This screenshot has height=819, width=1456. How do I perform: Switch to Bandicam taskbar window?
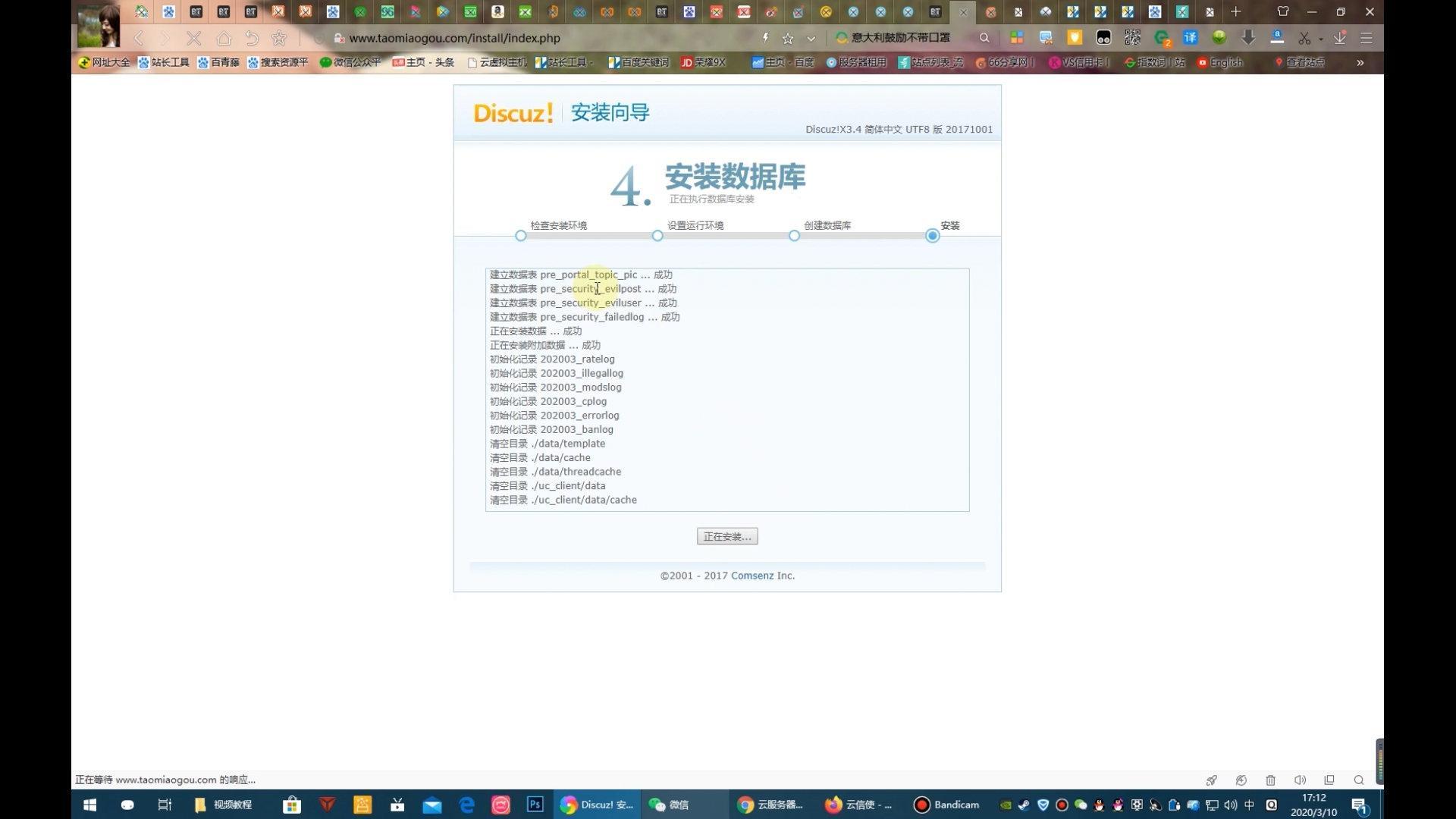point(946,805)
